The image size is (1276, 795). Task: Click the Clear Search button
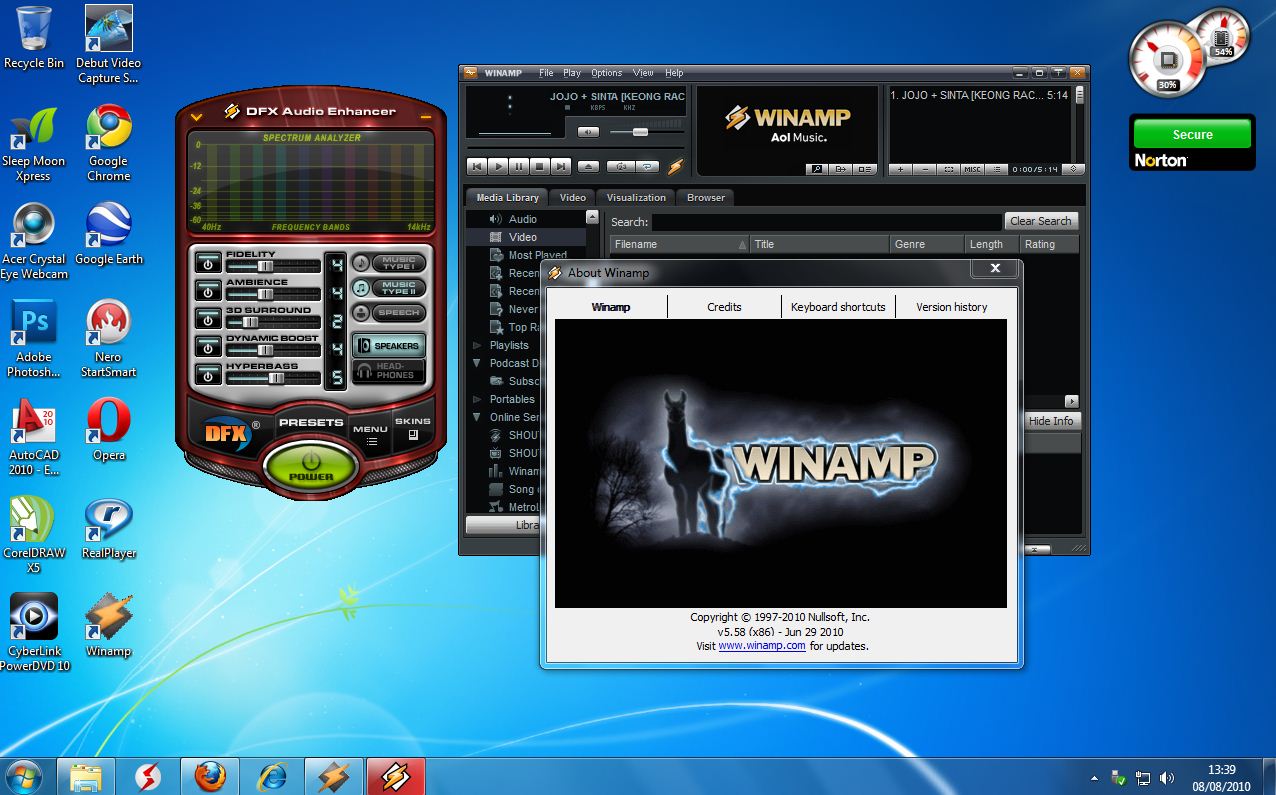1040,221
